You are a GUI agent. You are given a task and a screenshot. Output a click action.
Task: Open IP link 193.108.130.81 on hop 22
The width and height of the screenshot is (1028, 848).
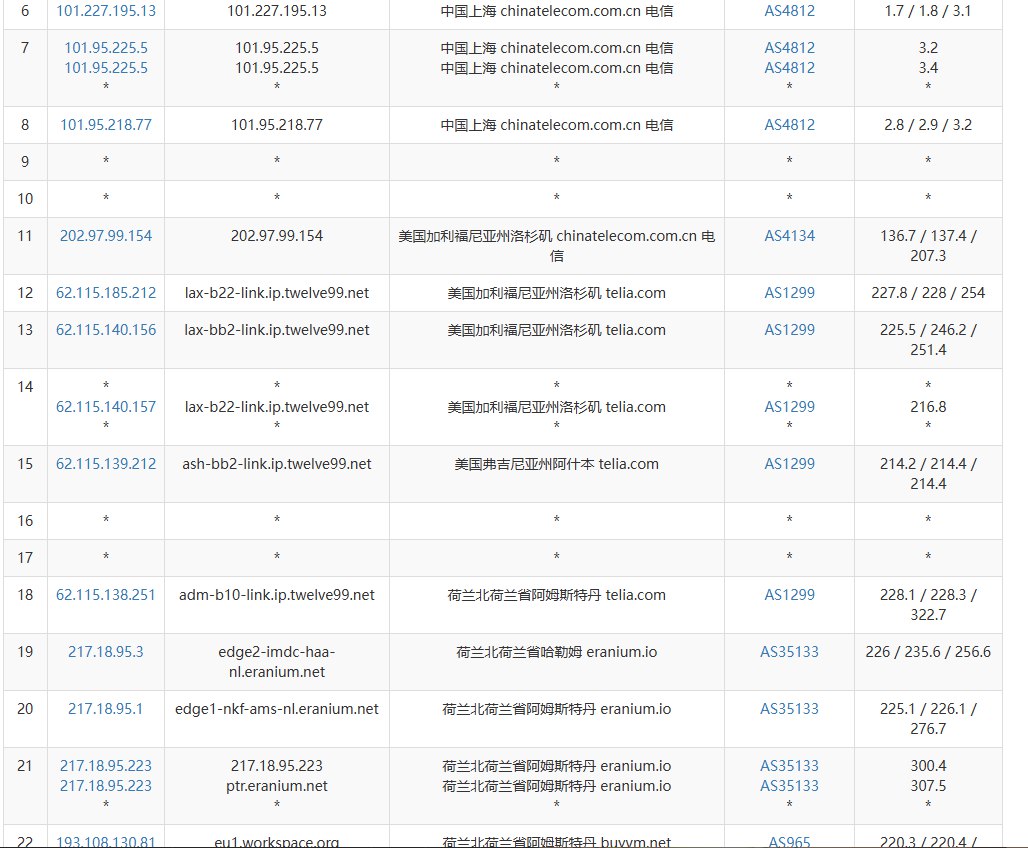click(x=105, y=841)
